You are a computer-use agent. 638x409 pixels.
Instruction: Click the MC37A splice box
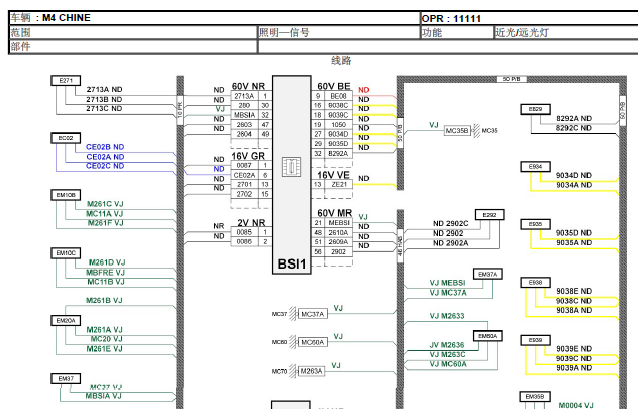(x=312, y=314)
